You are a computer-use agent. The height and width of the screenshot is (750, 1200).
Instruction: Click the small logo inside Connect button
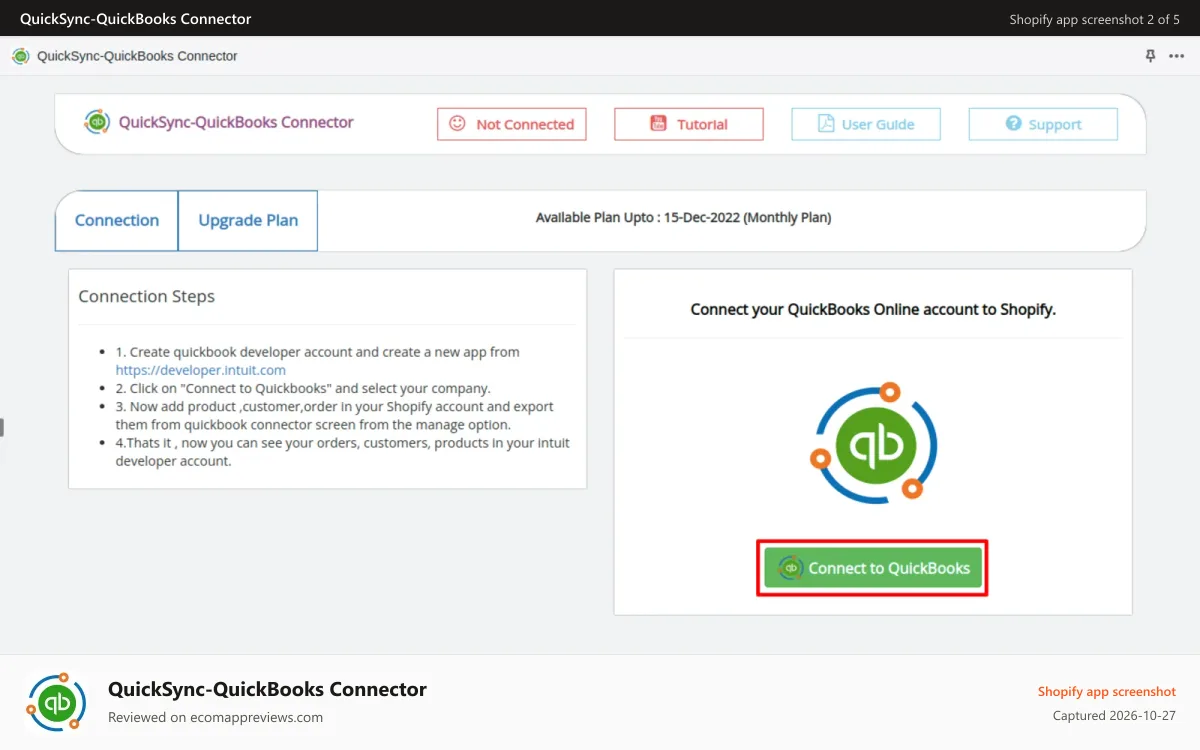791,568
